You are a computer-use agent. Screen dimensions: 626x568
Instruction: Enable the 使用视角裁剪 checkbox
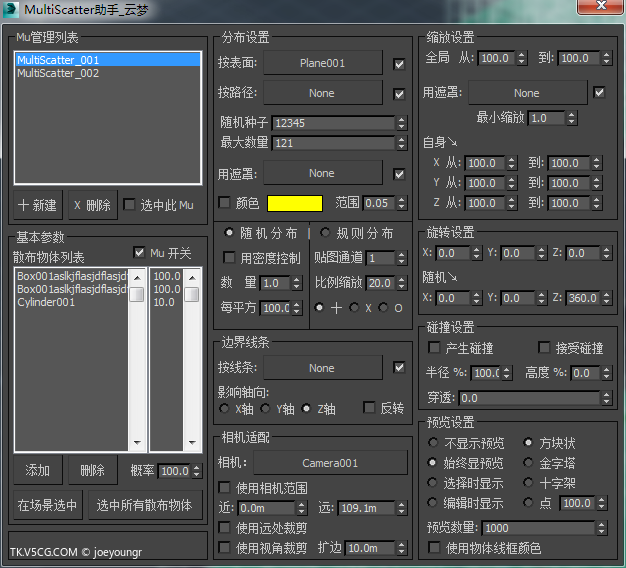(x=224, y=547)
